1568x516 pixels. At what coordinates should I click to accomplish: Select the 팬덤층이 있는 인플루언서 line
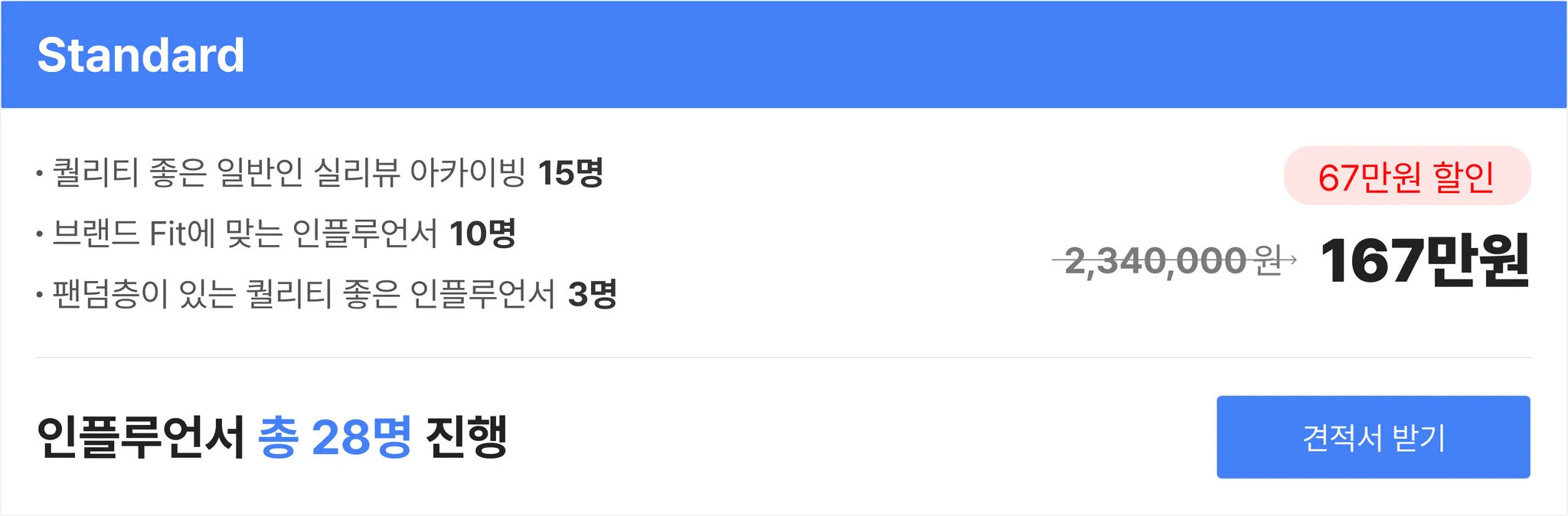326,294
